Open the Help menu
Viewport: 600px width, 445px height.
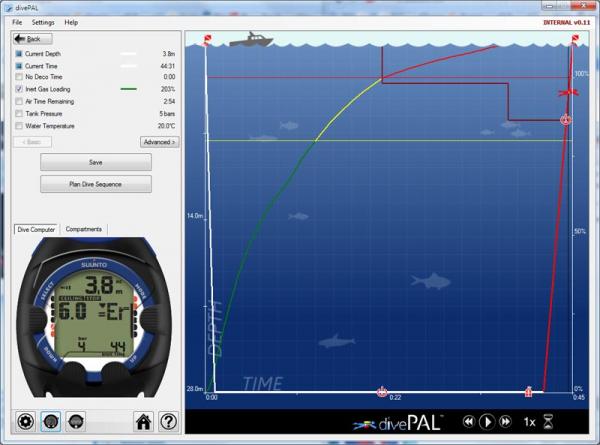click(71, 22)
